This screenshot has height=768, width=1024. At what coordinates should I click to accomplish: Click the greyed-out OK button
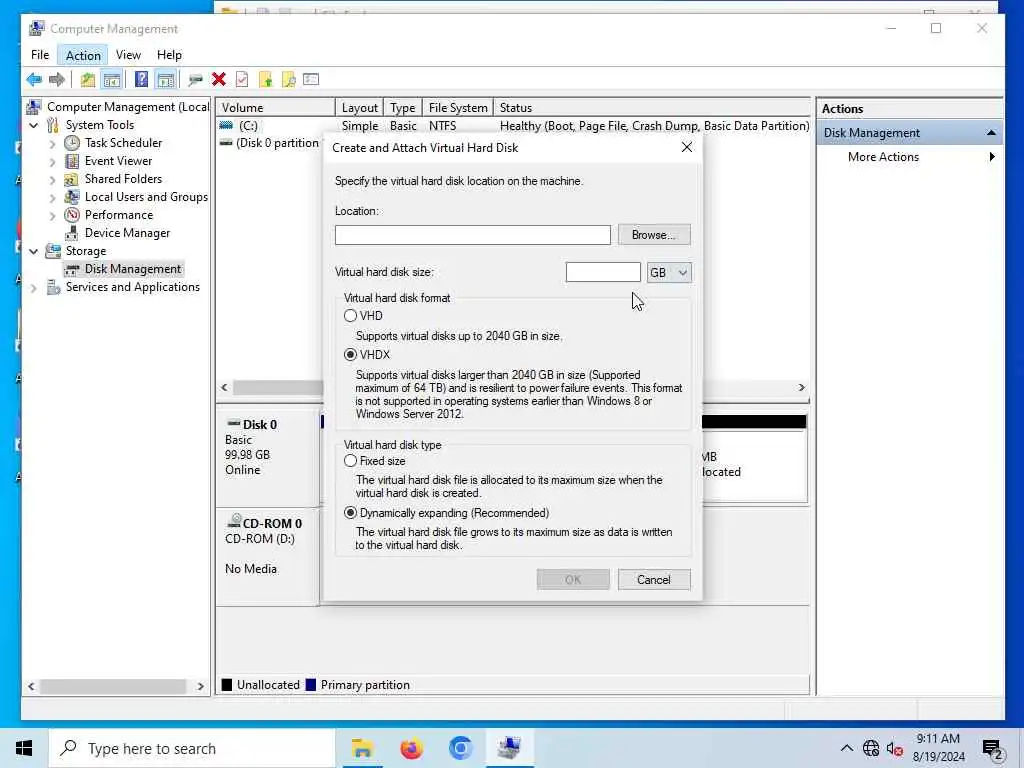point(573,580)
